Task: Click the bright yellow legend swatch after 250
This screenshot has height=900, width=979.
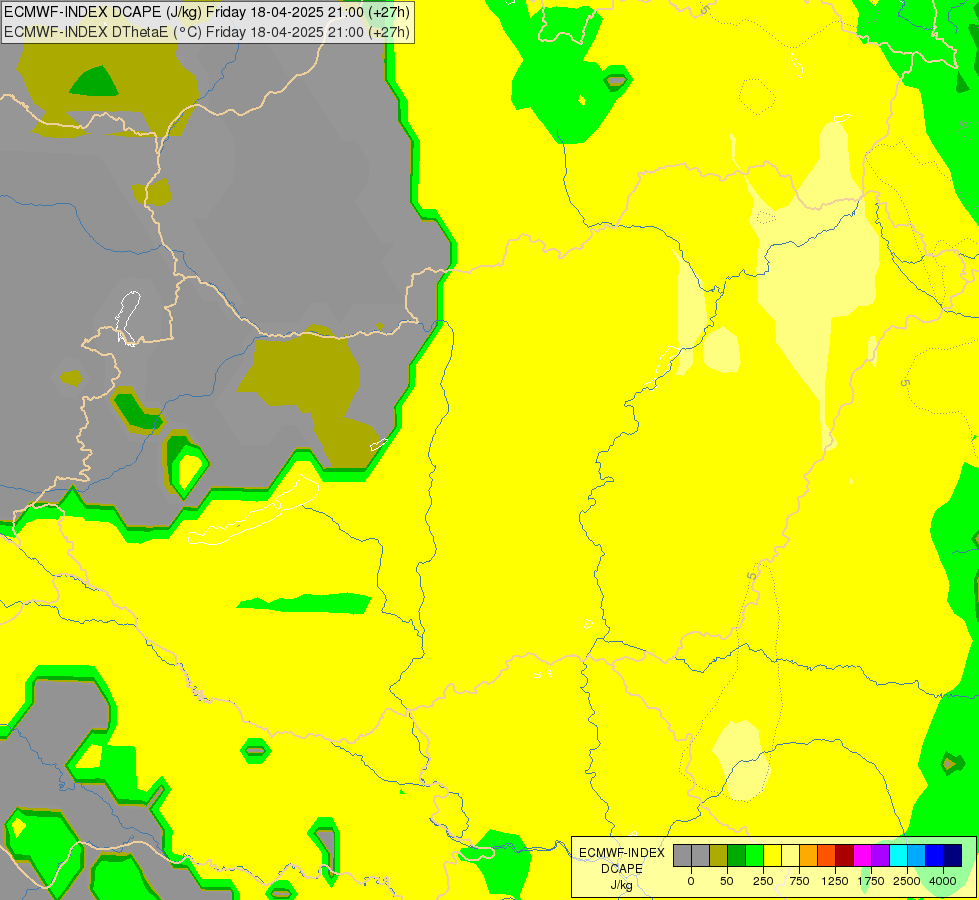Action: [x=773, y=855]
